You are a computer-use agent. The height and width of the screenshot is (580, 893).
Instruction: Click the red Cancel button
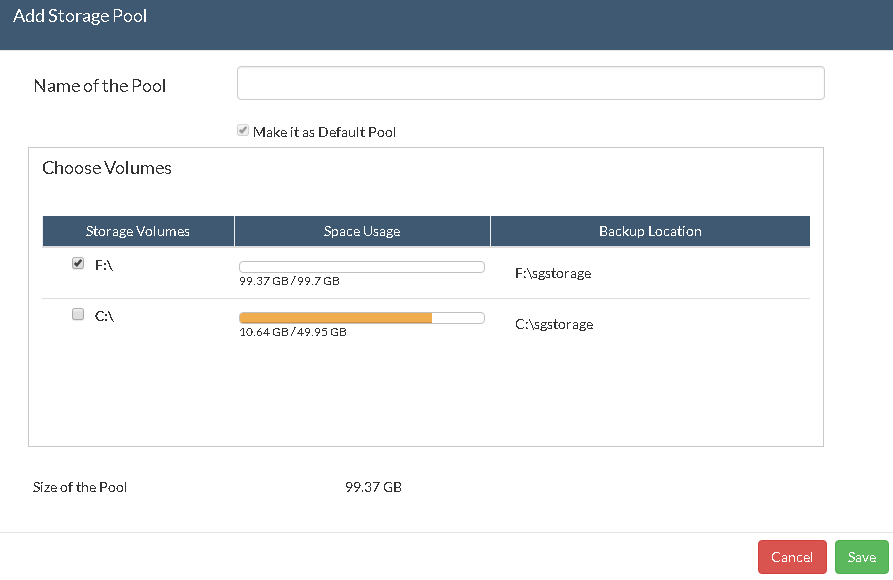point(792,557)
